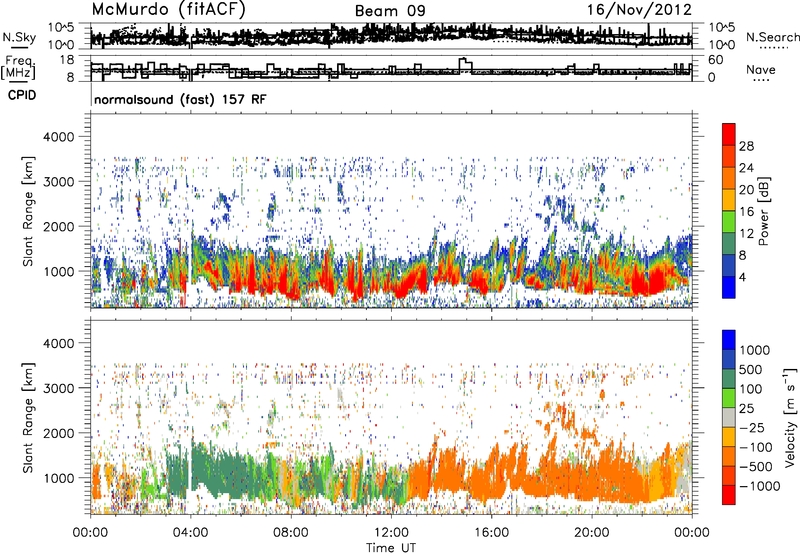Screen dimensions: 800x554
Task: Click the 12:00 time tick label
Action: pyautogui.click(x=391, y=533)
